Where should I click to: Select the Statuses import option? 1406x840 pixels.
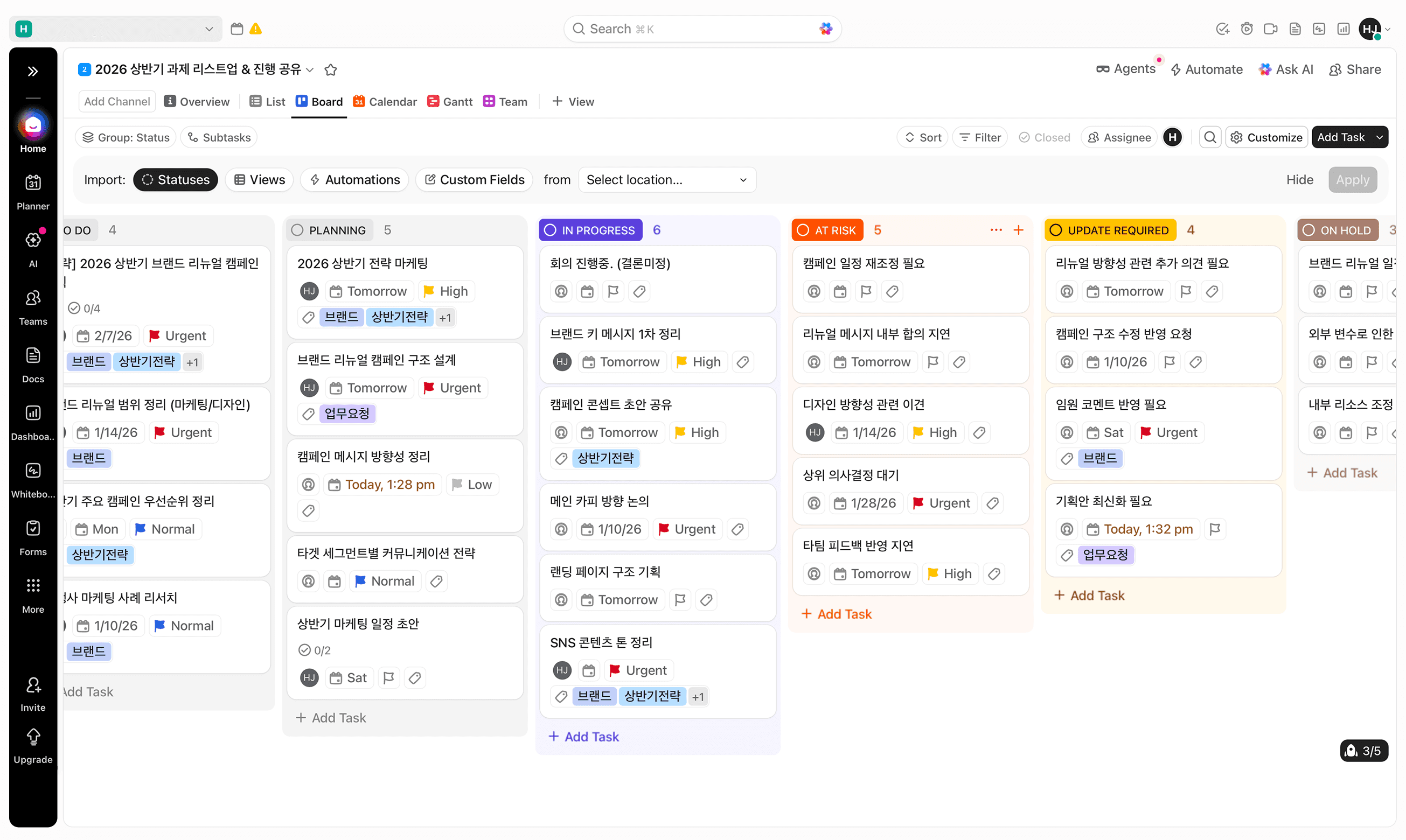pyautogui.click(x=176, y=180)
